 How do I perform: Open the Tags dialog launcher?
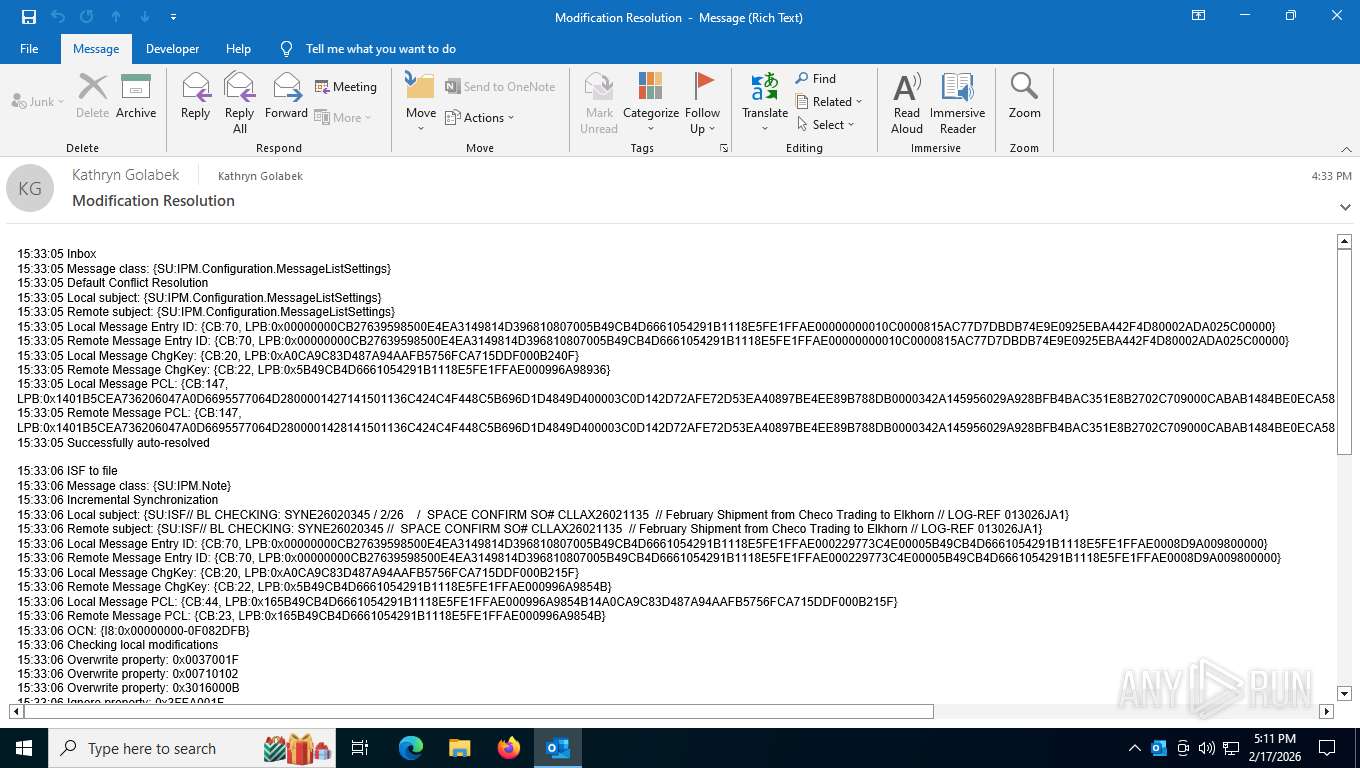(x=724, y=148)
